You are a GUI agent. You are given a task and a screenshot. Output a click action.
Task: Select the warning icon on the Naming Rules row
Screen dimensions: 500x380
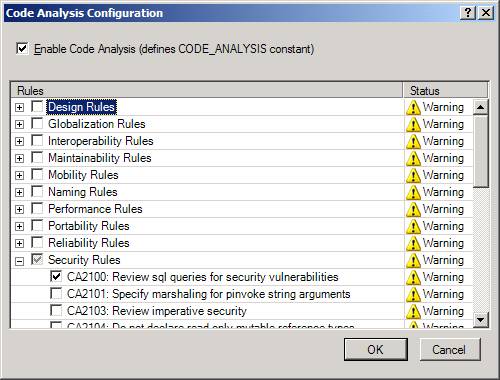[x=413, y=193]
